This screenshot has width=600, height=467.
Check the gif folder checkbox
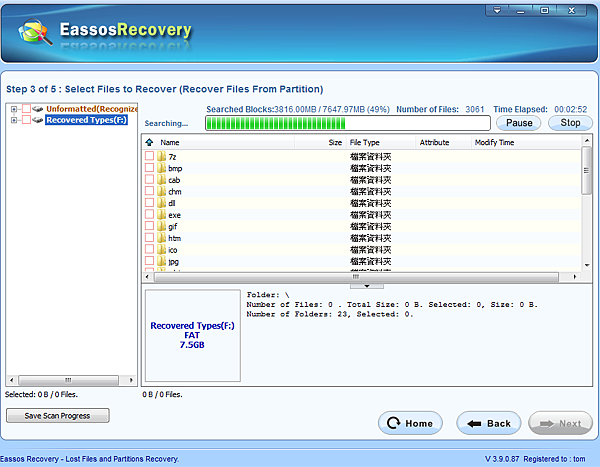coord(149,226)
